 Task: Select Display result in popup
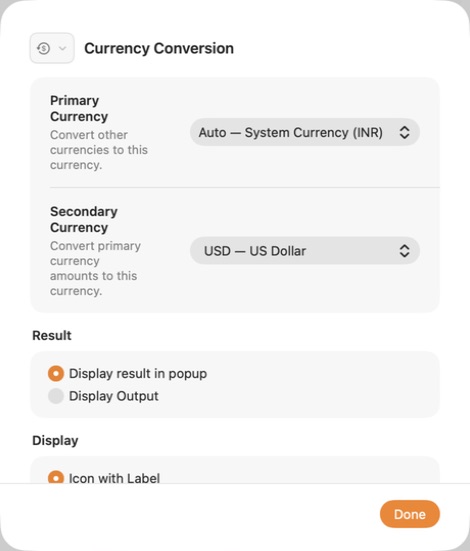coord(56,373)
